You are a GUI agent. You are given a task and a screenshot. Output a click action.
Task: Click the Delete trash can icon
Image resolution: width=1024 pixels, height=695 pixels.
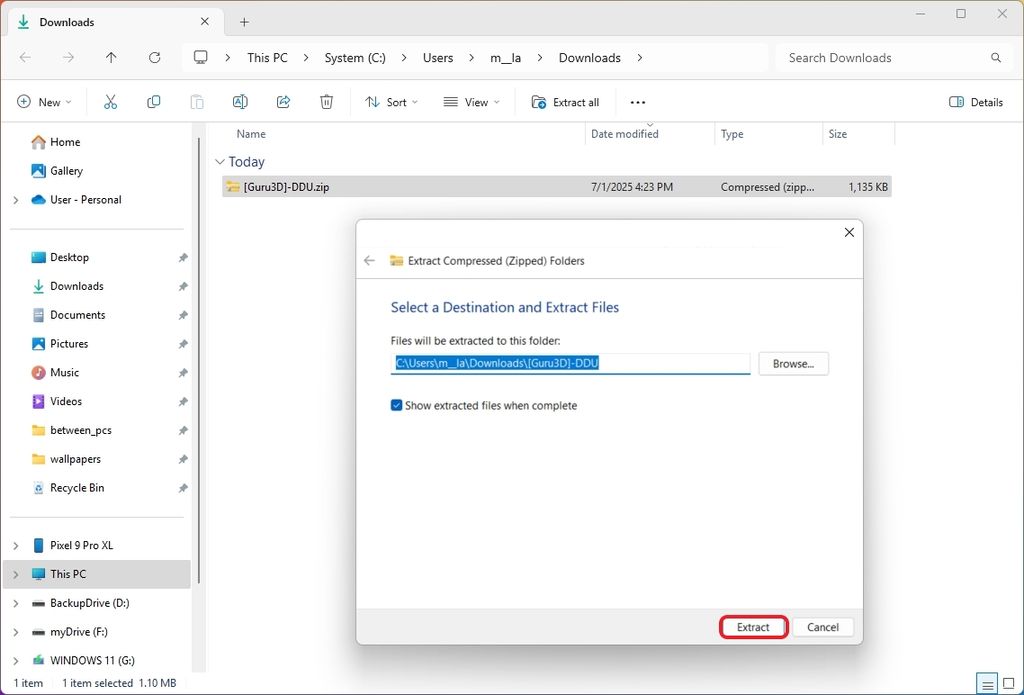pos(327,102)
